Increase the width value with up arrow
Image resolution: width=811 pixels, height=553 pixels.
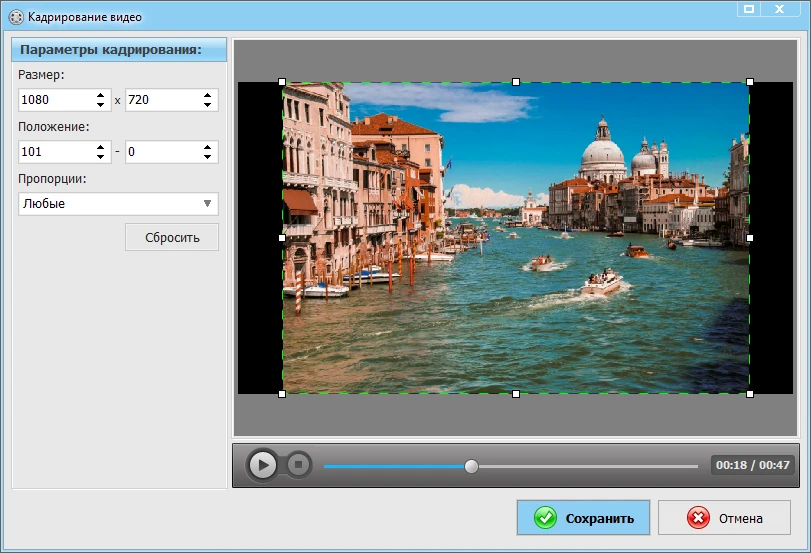100,95
